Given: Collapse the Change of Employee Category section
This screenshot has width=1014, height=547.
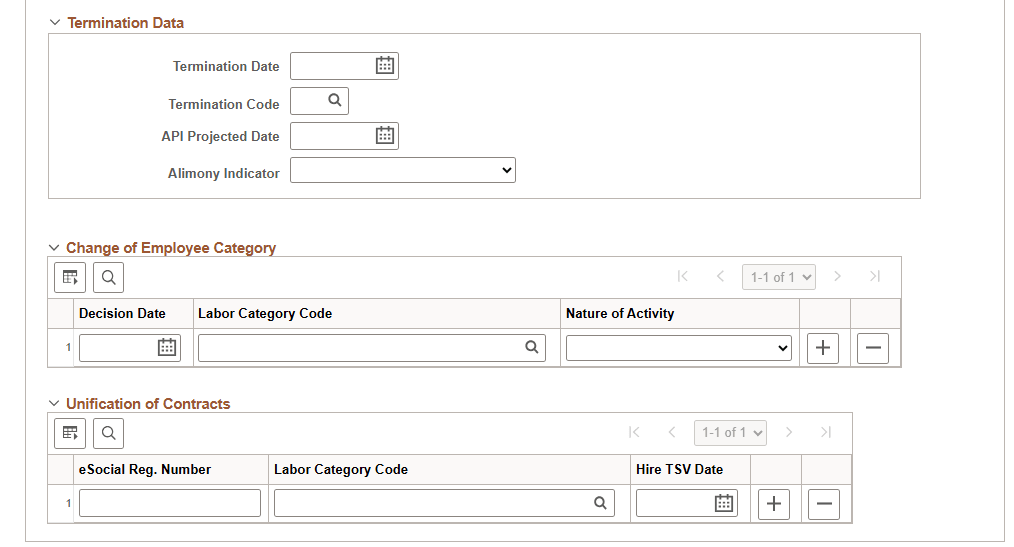Looking at the screenshot, I should coord(54,248).
